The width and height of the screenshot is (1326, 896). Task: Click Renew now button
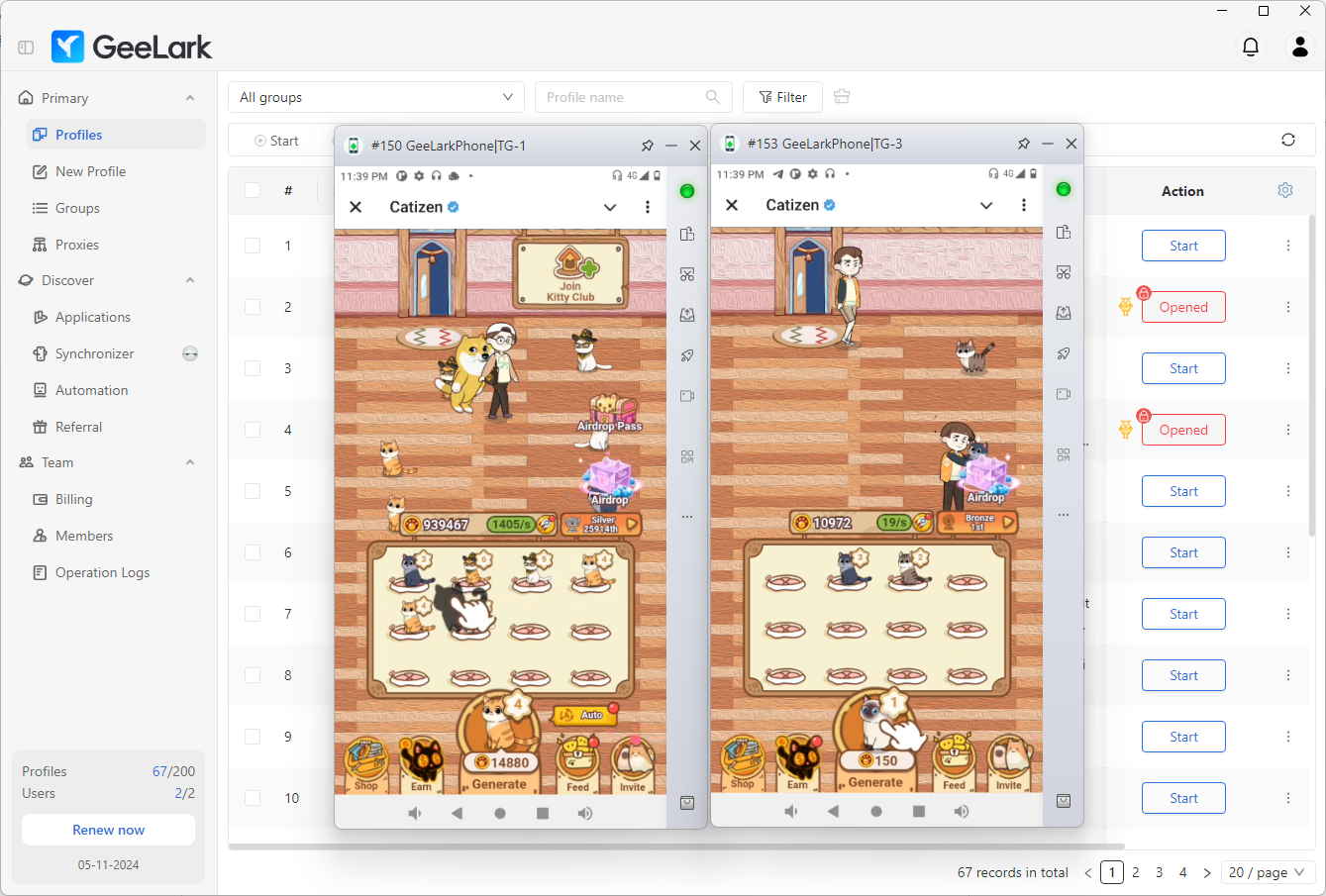[x=108, y=830]
